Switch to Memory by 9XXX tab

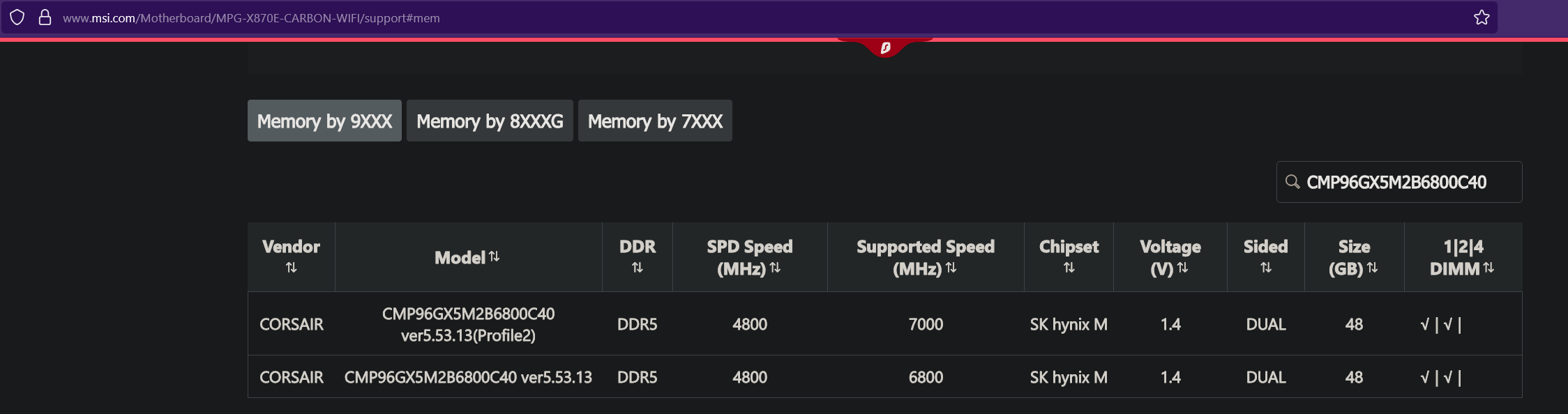[x=324, y=121]
